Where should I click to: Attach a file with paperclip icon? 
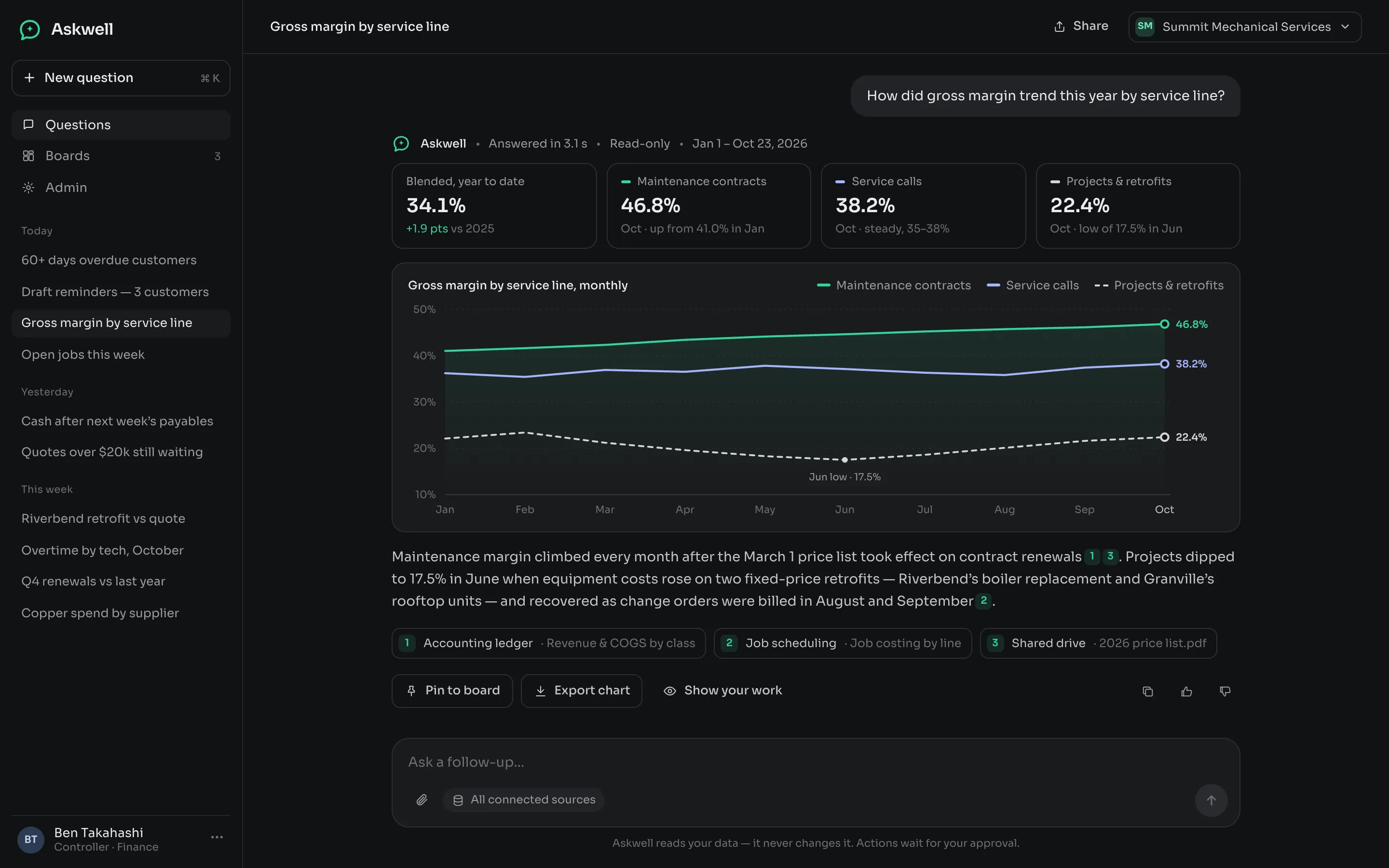[422, 800]
